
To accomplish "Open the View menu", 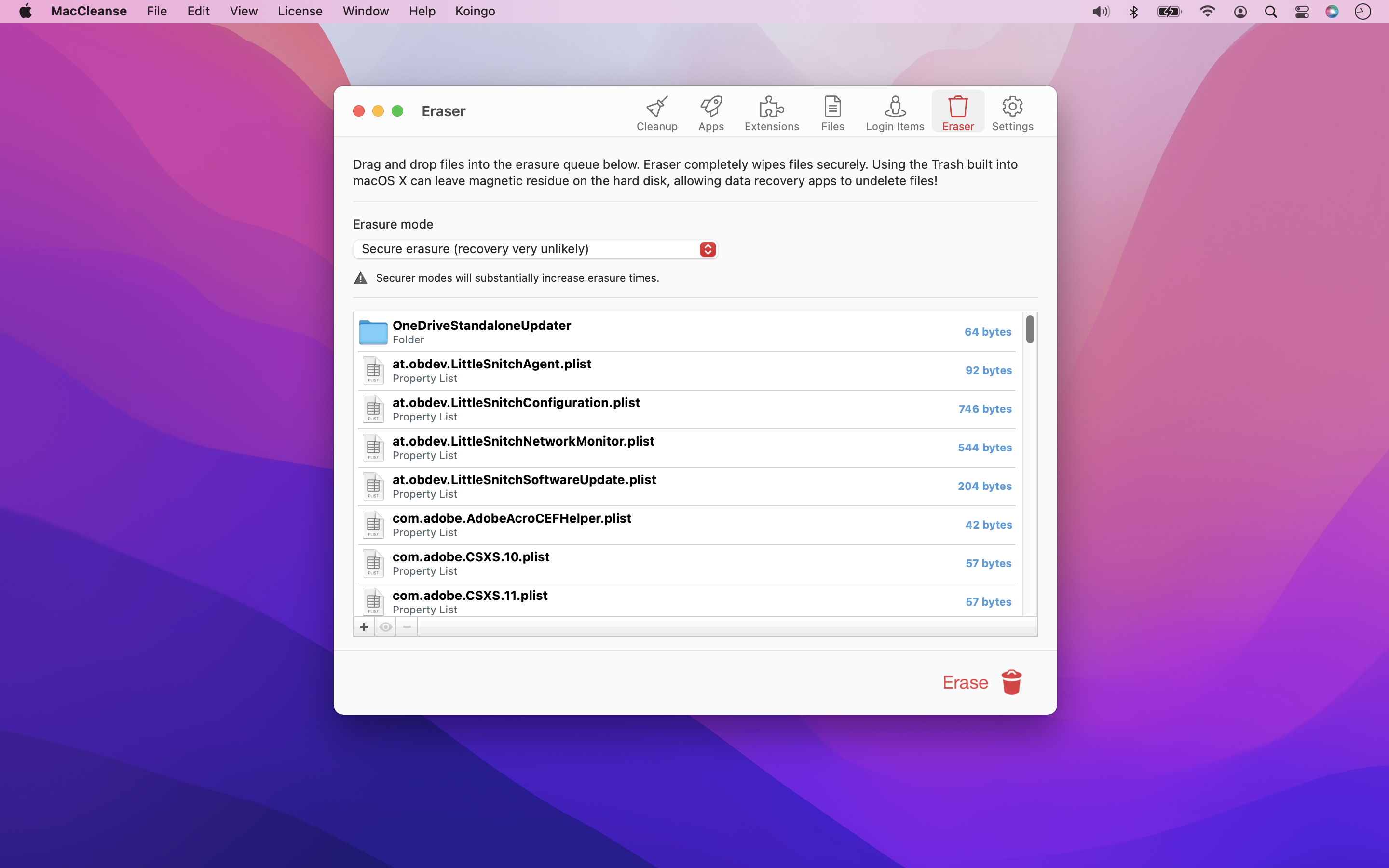I will (x=244, y=12).
